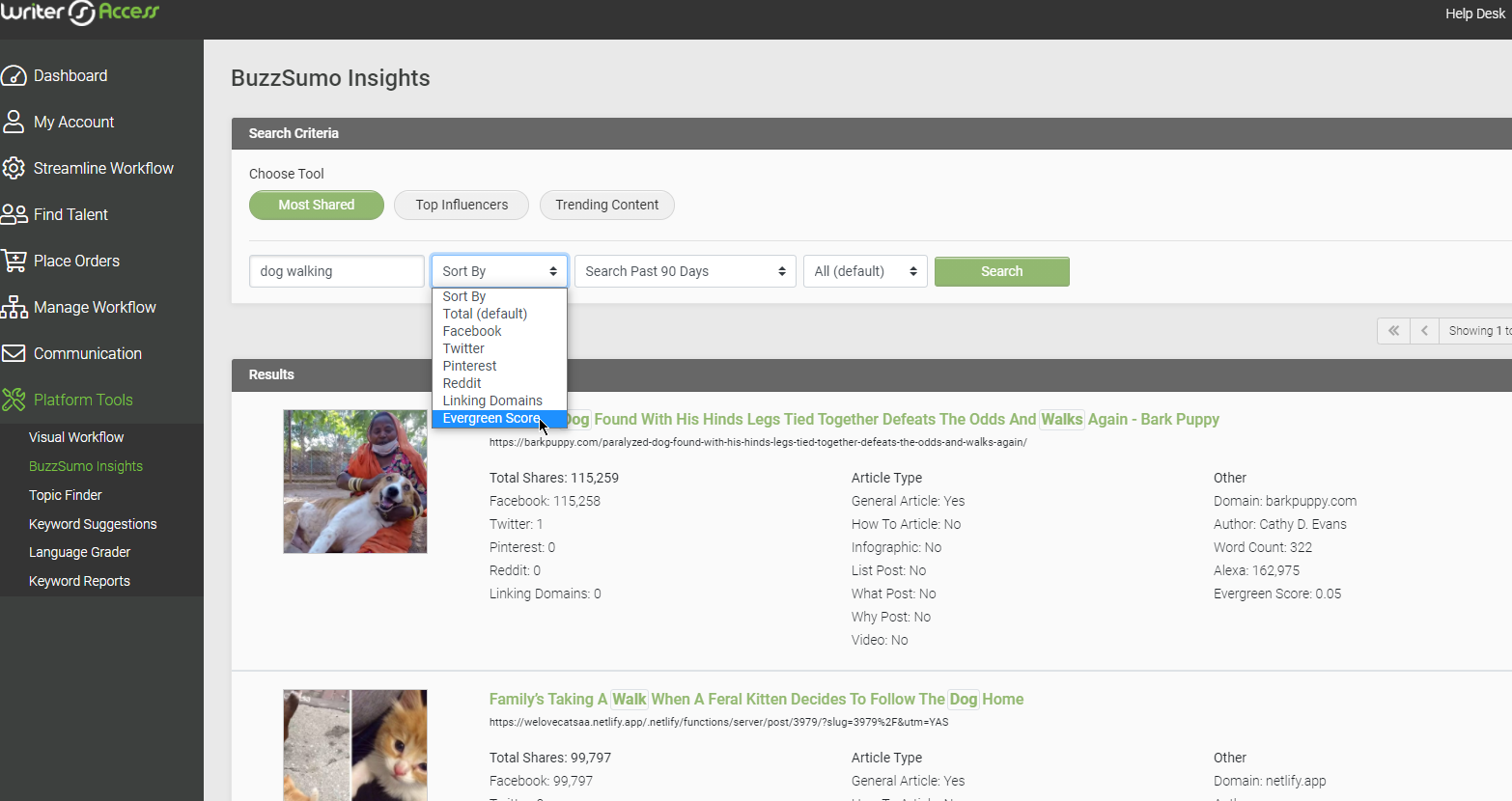The height and width of the screenshot is (801, 1512).
Task: Open the Help Desk link
Action: (x=1475, y=14)
